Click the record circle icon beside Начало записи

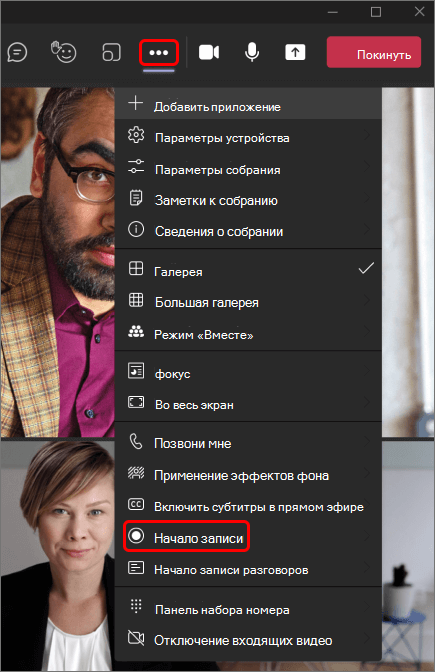tap(136, 536)
